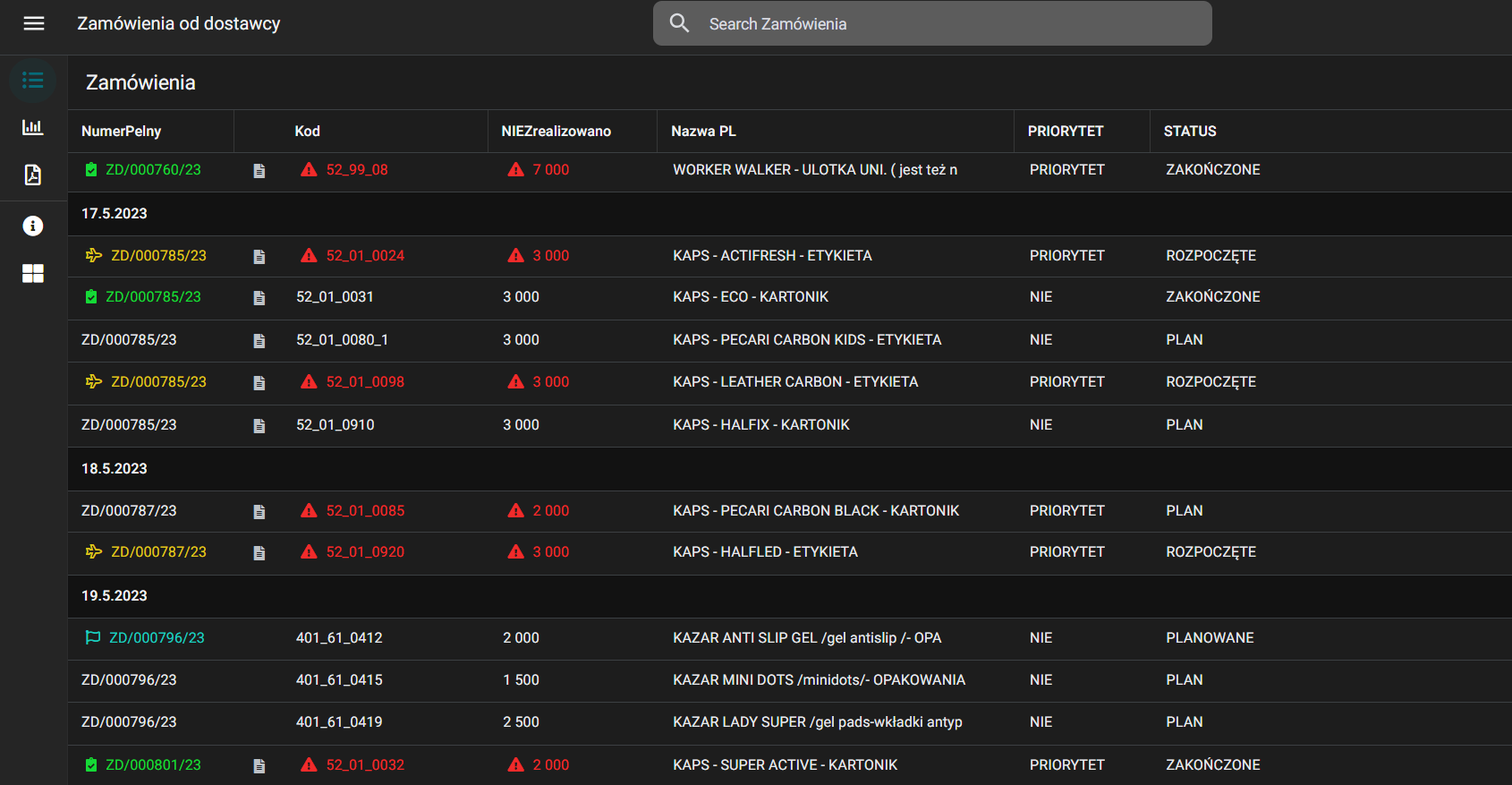This screenshot has width=1512, height=785.
Task: Sort by NIEZrealizowano column header
Action: (556, 132)
